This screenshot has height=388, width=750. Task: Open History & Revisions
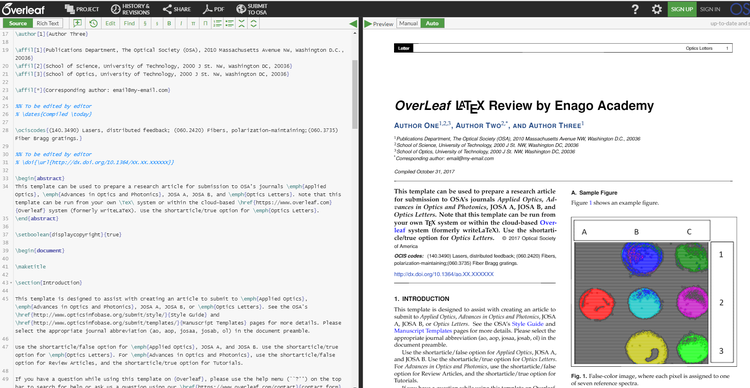pyautogui.click(x=130, y=9)
